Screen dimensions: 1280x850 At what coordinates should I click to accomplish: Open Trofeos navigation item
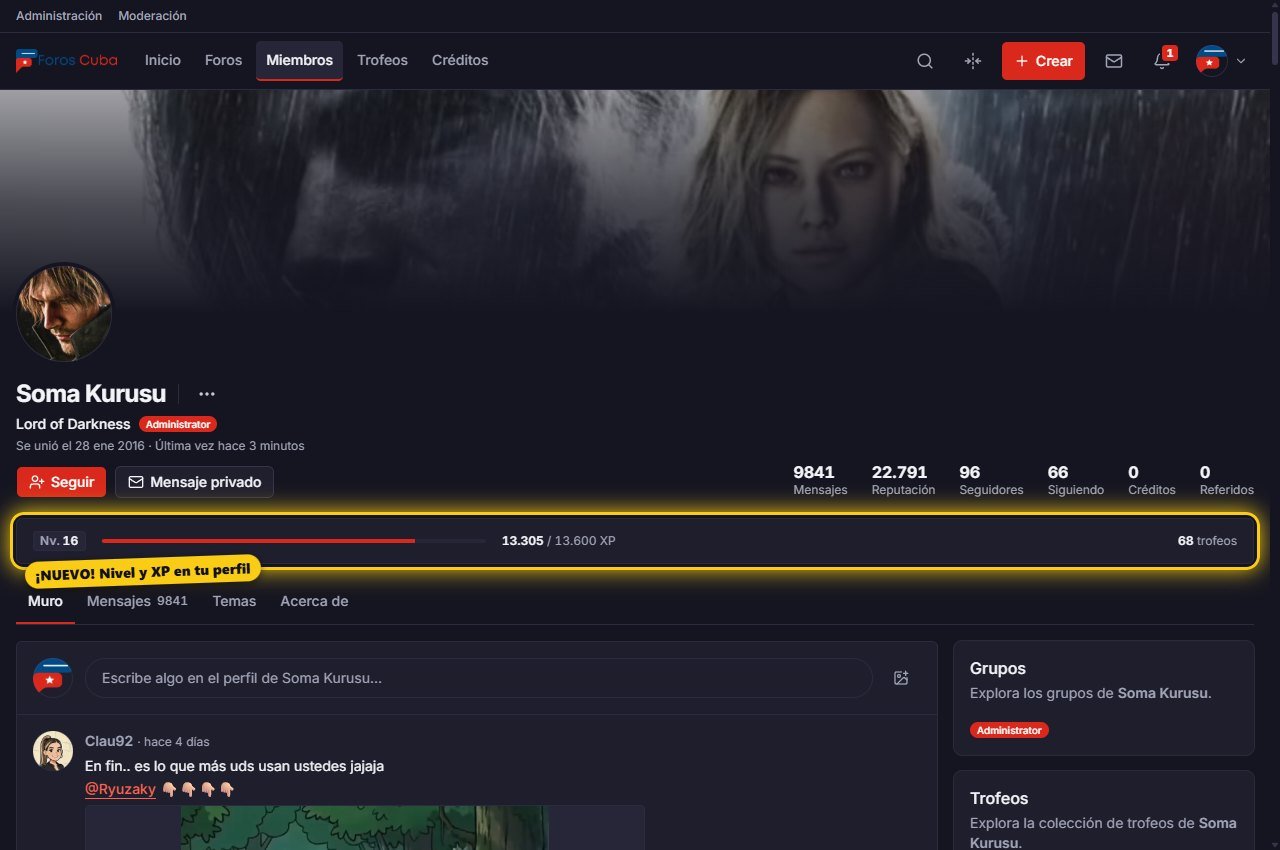[x=382, y=60]
